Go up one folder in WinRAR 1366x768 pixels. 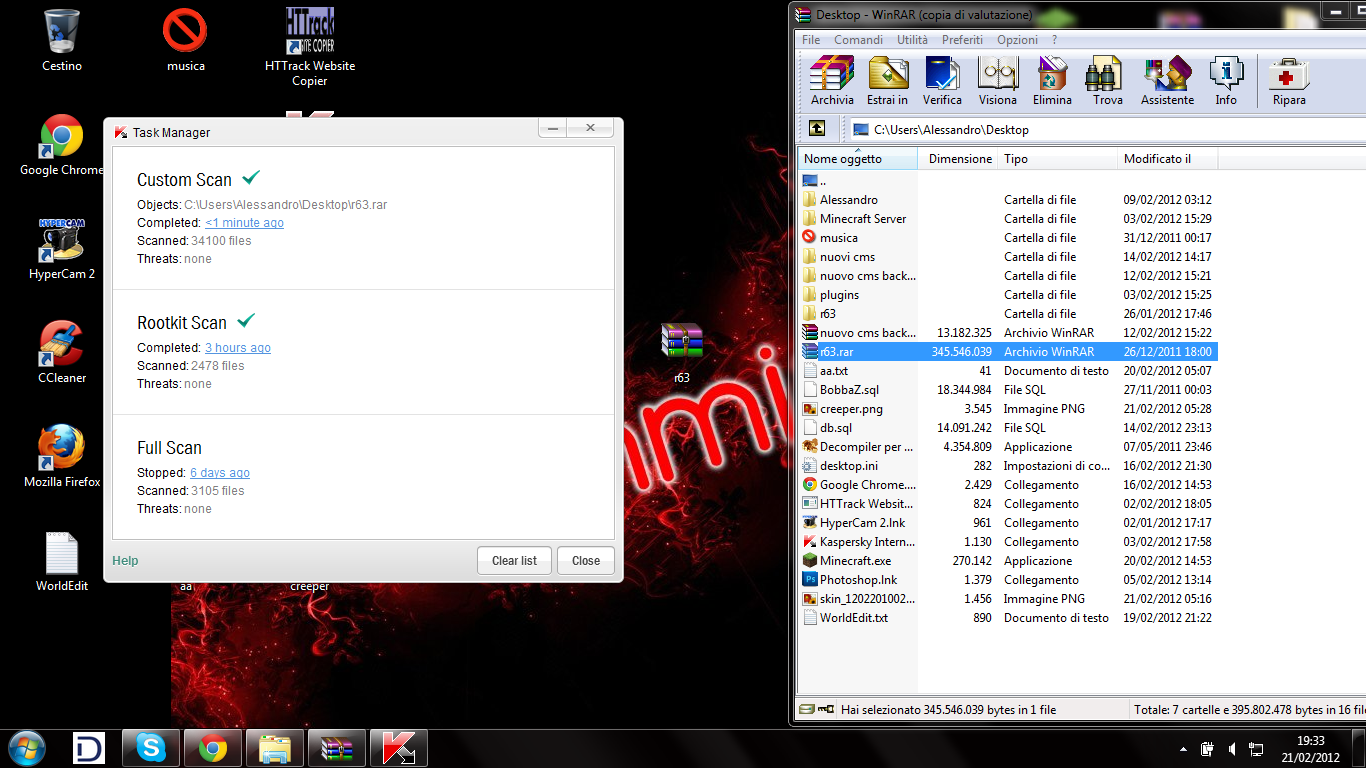[x=817, y=129]
